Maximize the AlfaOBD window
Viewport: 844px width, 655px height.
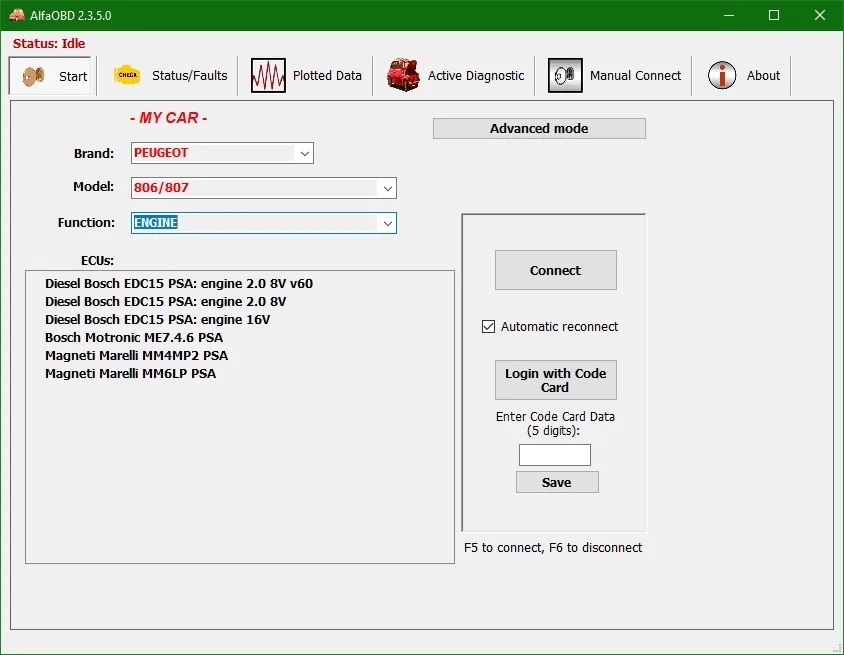(x=773, y=15)
